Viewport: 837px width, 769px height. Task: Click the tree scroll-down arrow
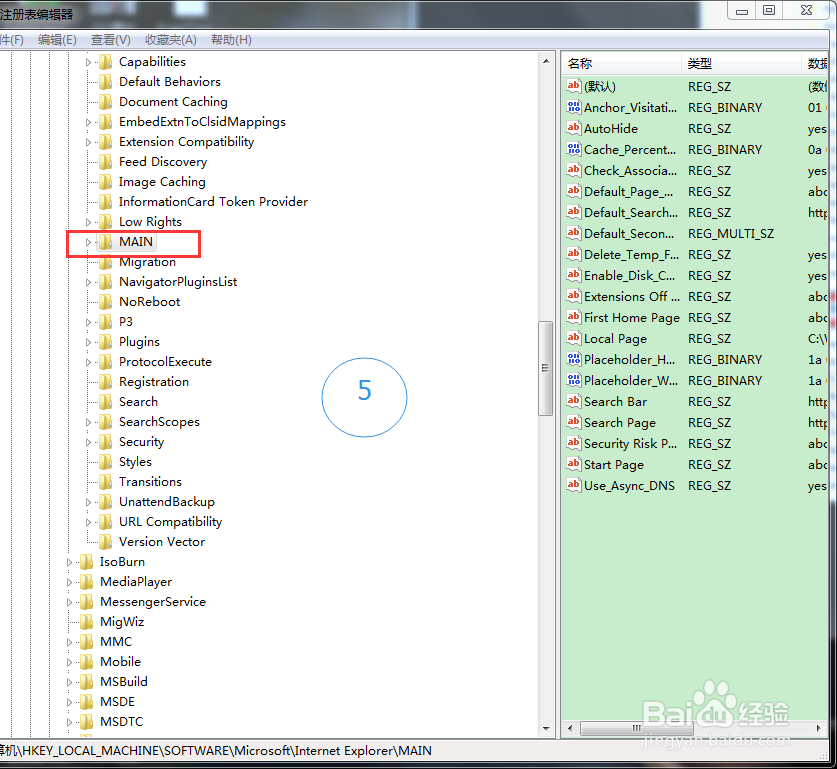[546, 728]
